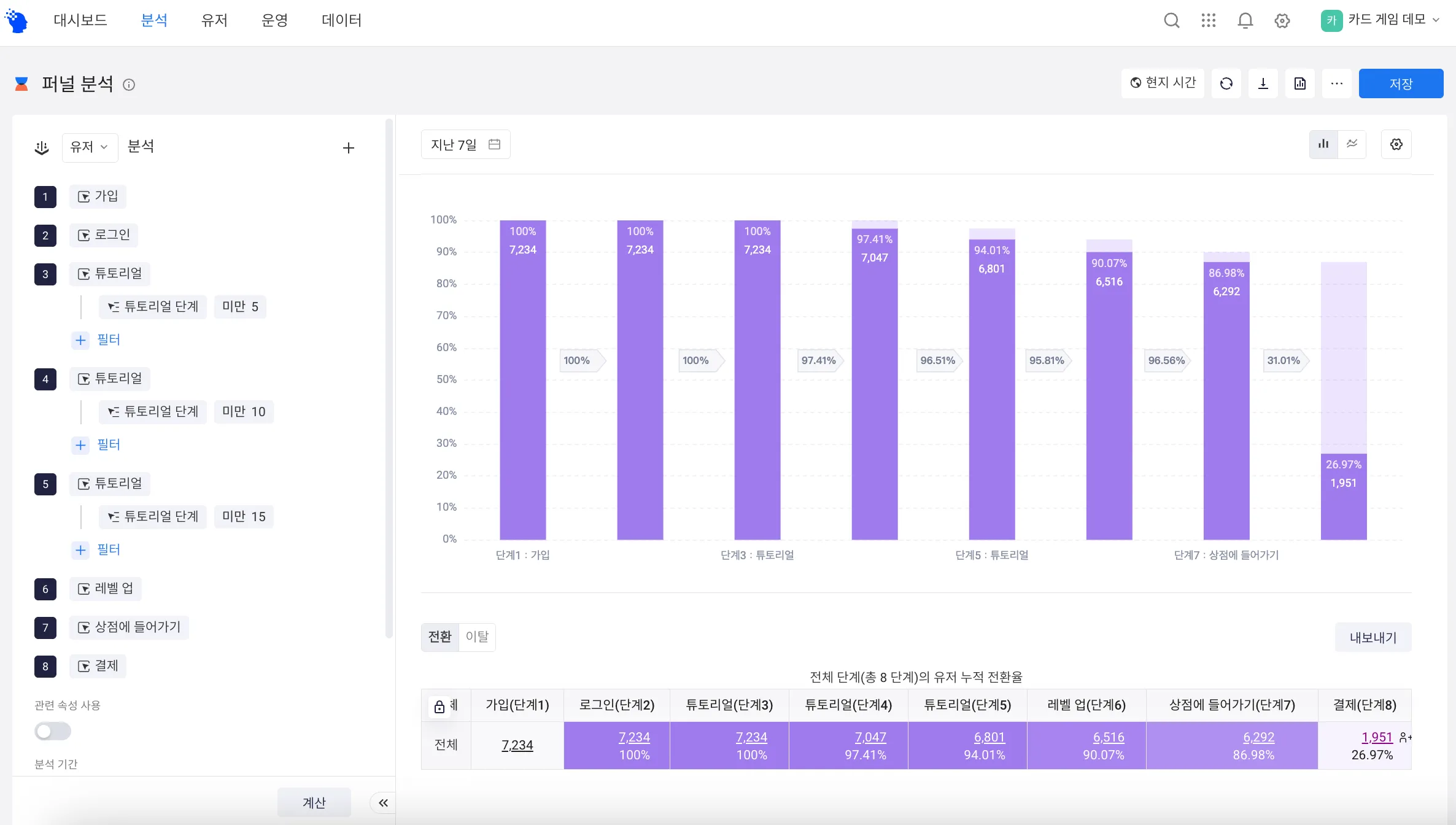
Task: Open the notifications bell icon
Action: 1245,20
